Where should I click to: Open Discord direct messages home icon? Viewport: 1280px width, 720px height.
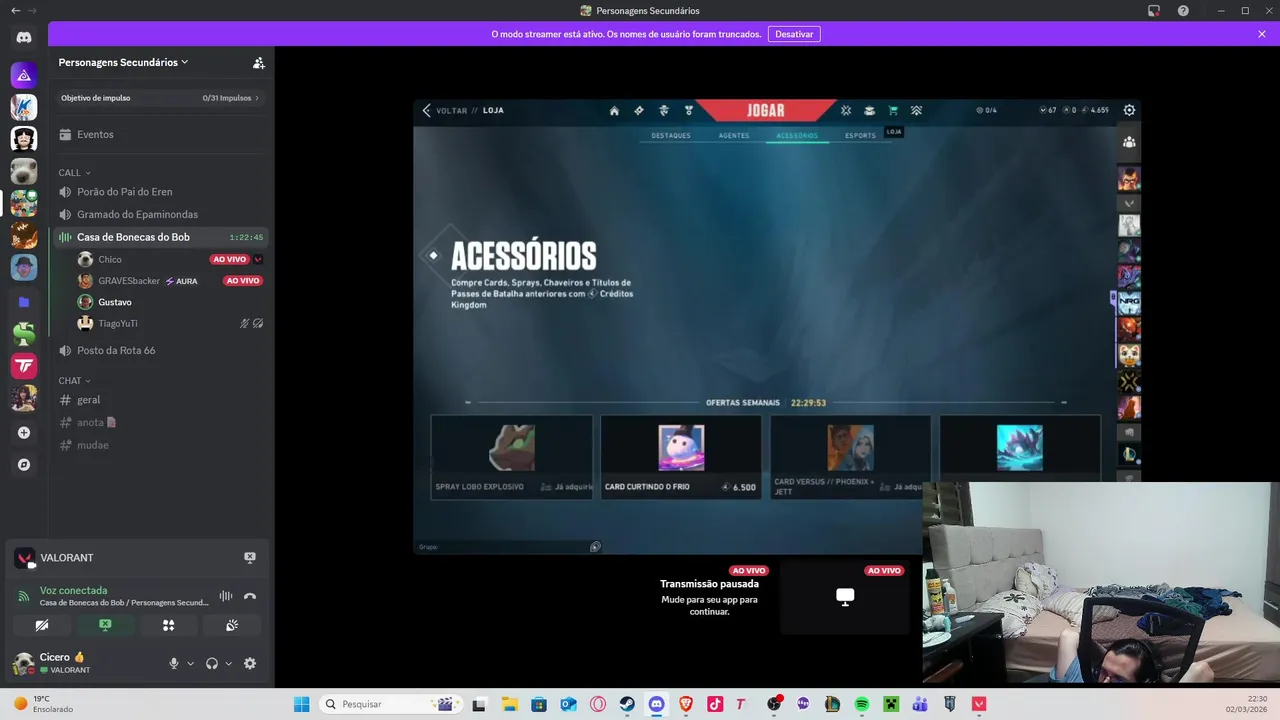pyautogui.click(x=24, y=37)
